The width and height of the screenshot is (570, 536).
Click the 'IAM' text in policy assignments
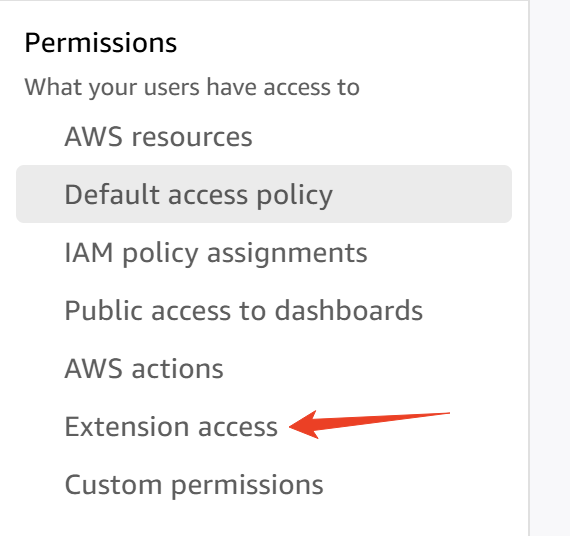(x=89, y=252)
